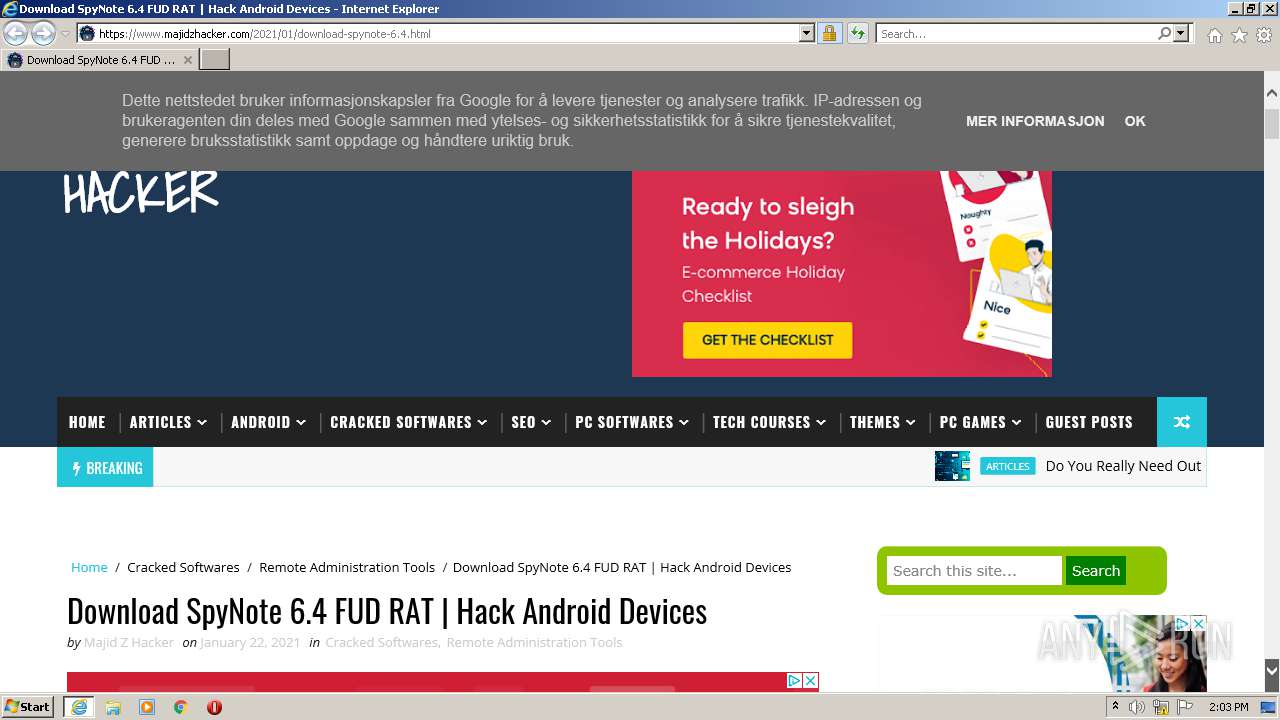Click the January 22, 2021 date link
Screen dimensions: 1280x720
click(x=250, y=642)
